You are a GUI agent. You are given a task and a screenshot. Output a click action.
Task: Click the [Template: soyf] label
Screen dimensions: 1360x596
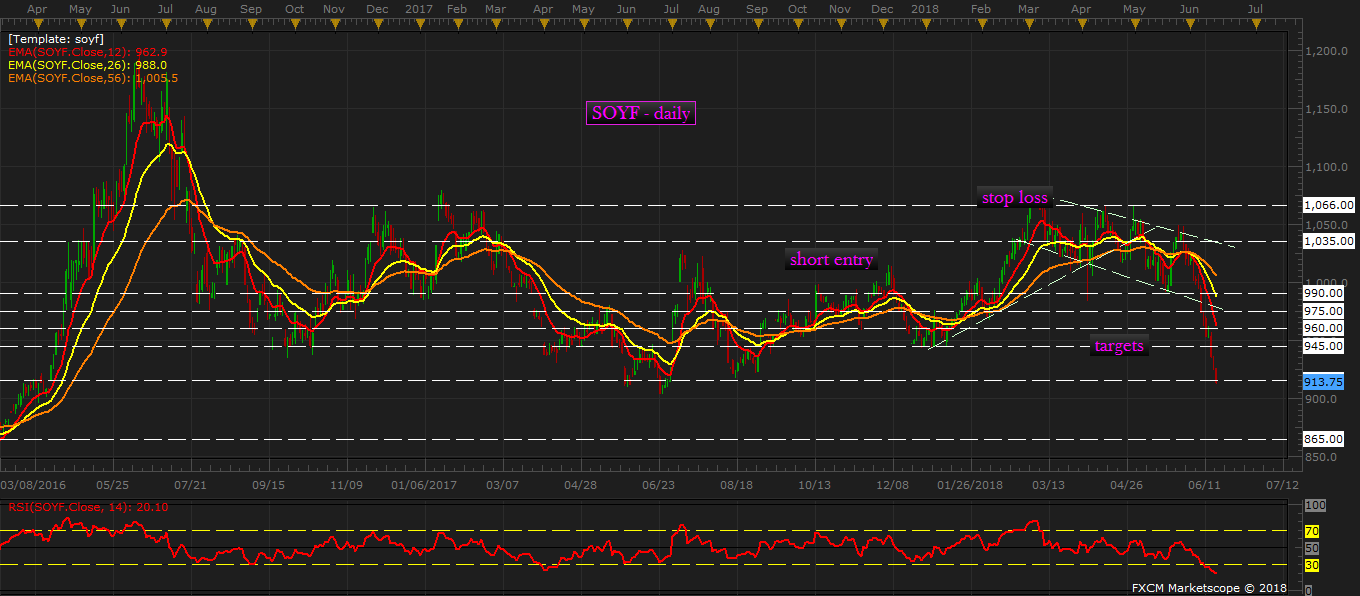[x=54, y=38]
